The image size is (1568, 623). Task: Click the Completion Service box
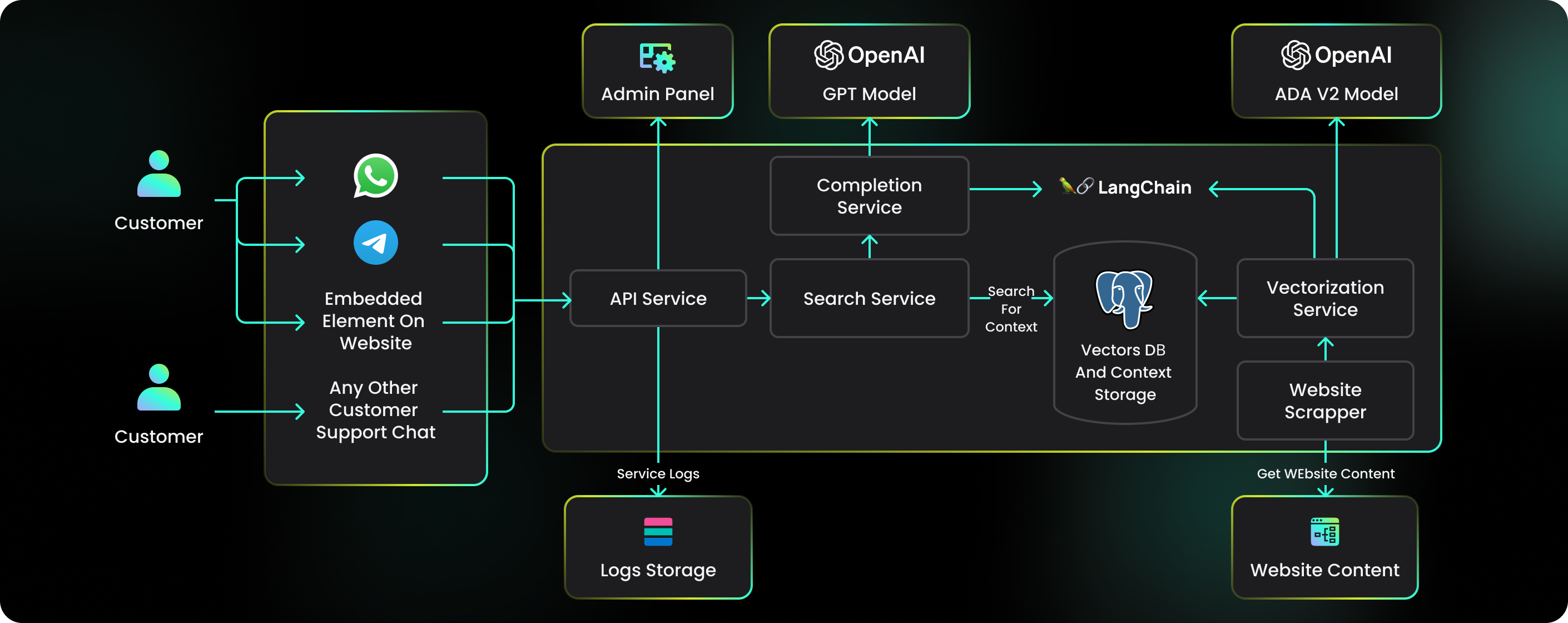[x=869, y=196]
